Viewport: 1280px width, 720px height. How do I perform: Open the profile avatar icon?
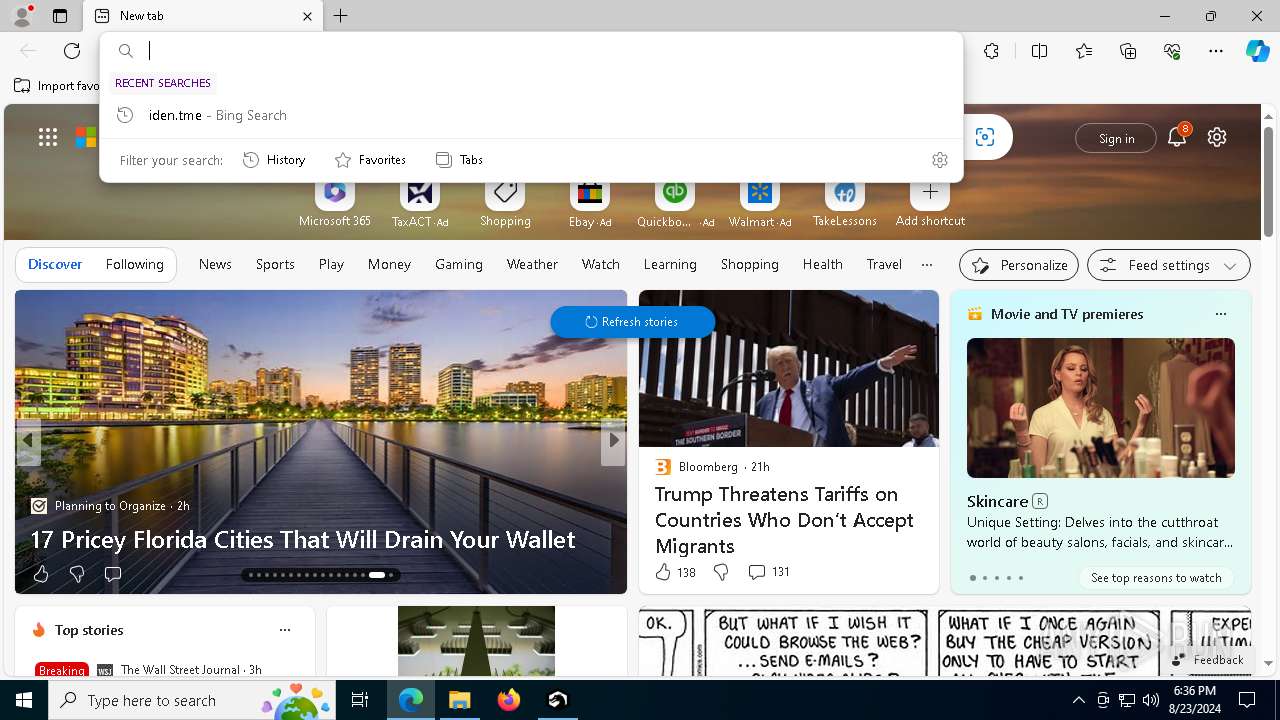click(21, 16)
